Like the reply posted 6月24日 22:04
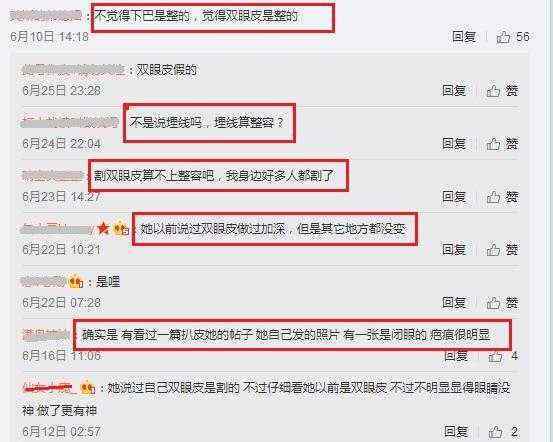The height and width of the screenshot is (442, 553). click(x=493, y=144)
